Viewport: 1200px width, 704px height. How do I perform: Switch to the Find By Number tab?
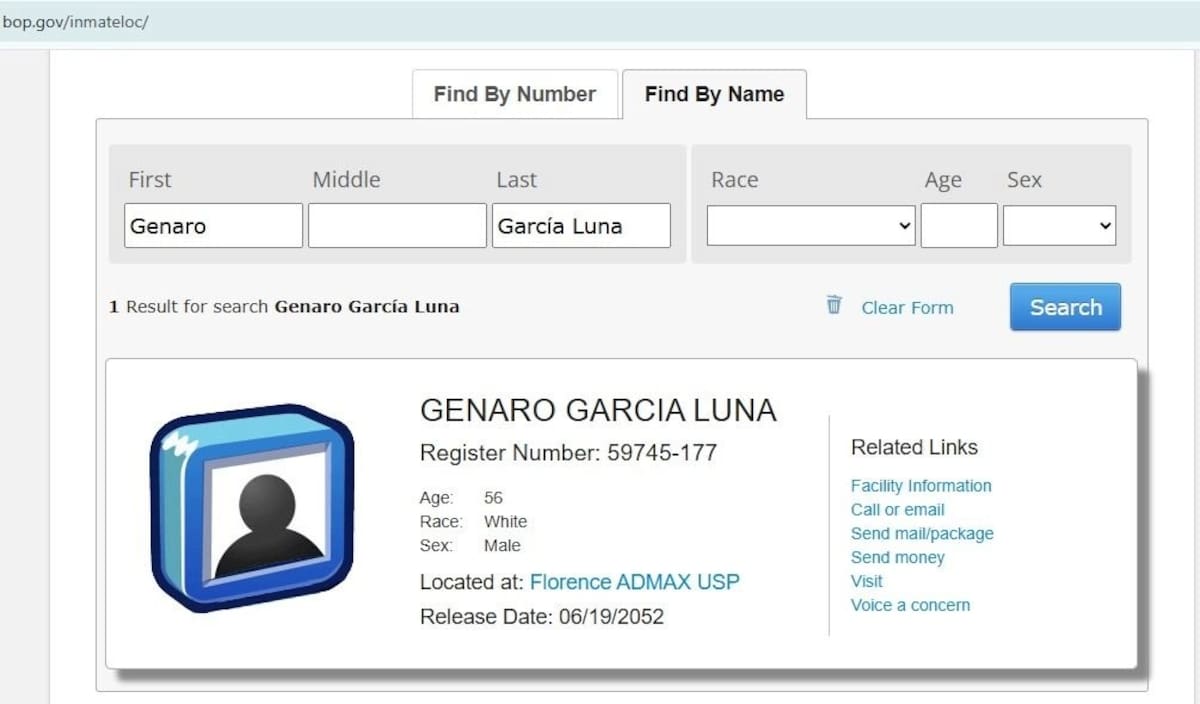point(514,95)
